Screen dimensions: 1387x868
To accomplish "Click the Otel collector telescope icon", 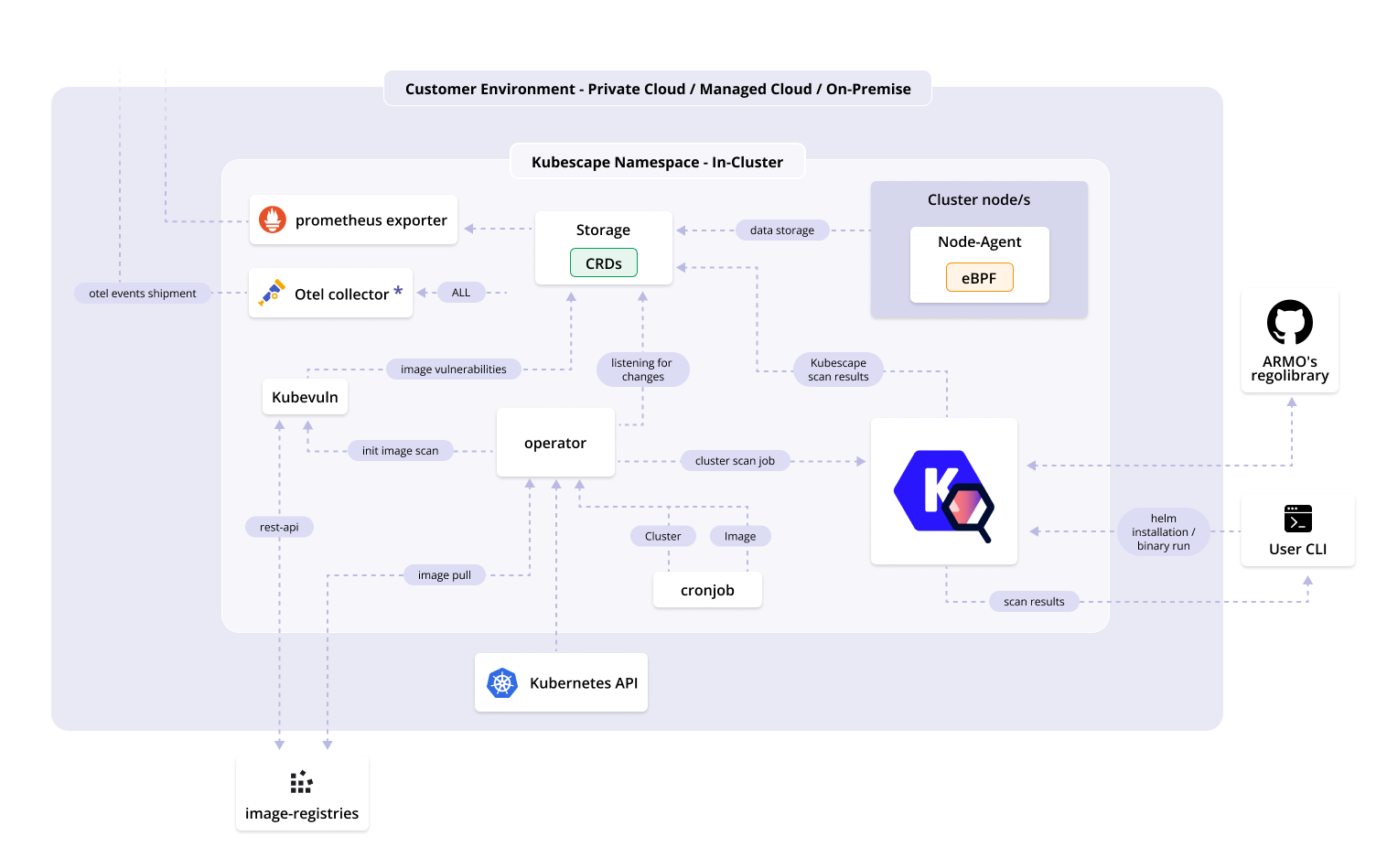I will 272,293.
